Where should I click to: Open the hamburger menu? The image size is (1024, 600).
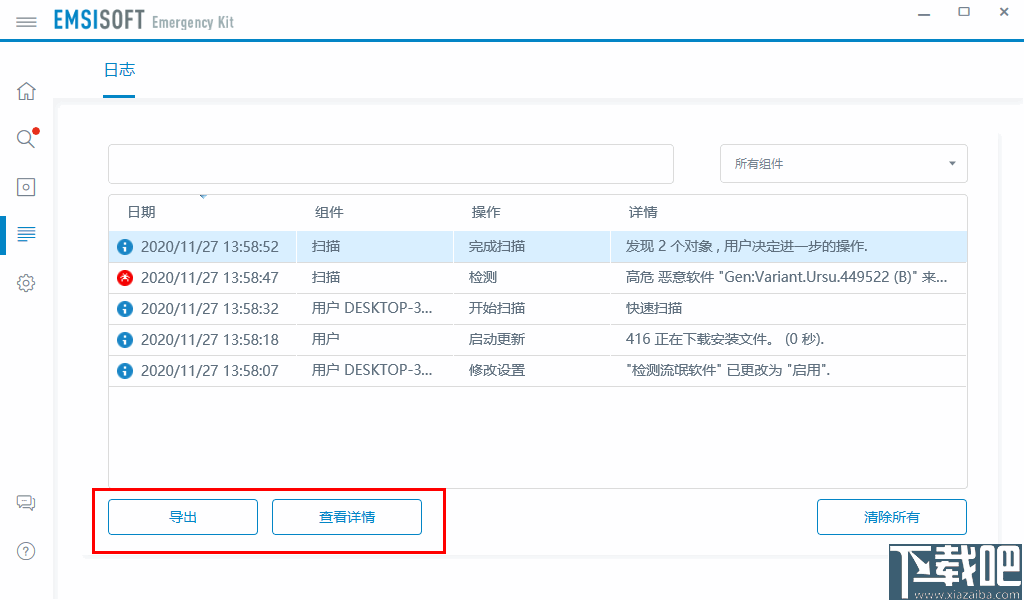pos(26,20)
